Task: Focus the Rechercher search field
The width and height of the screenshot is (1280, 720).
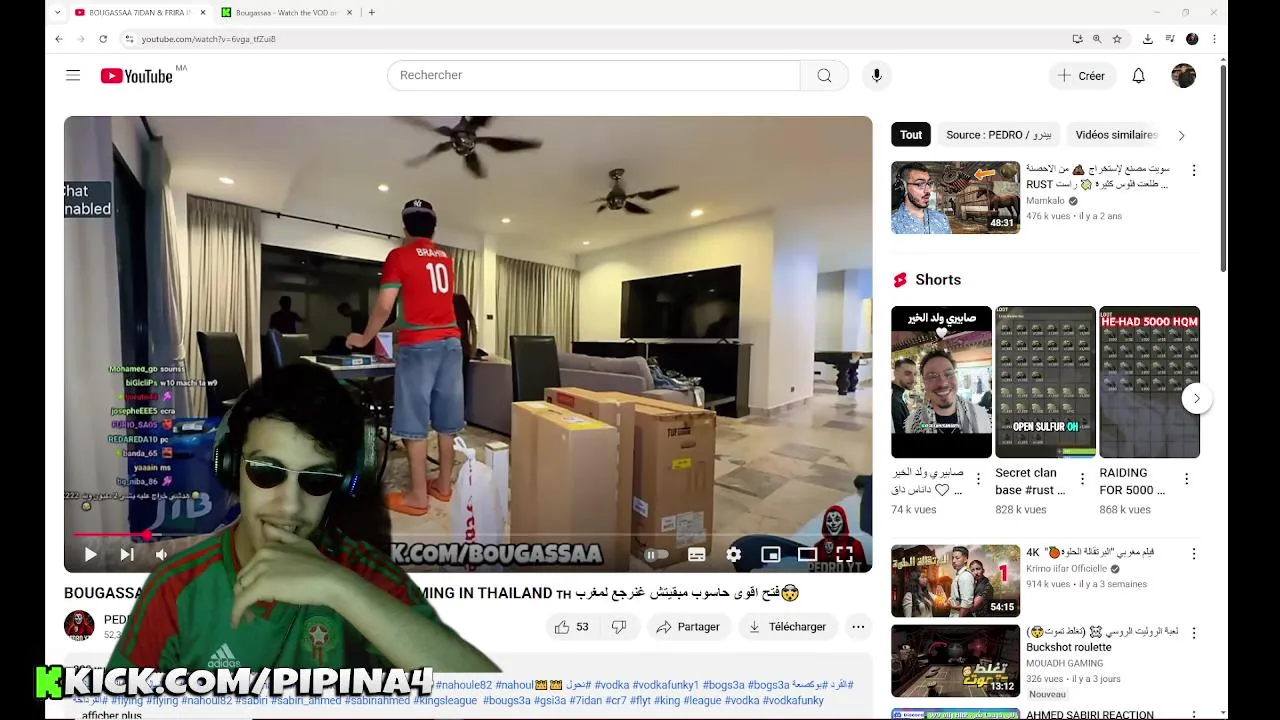Action: tap(594, 75)
